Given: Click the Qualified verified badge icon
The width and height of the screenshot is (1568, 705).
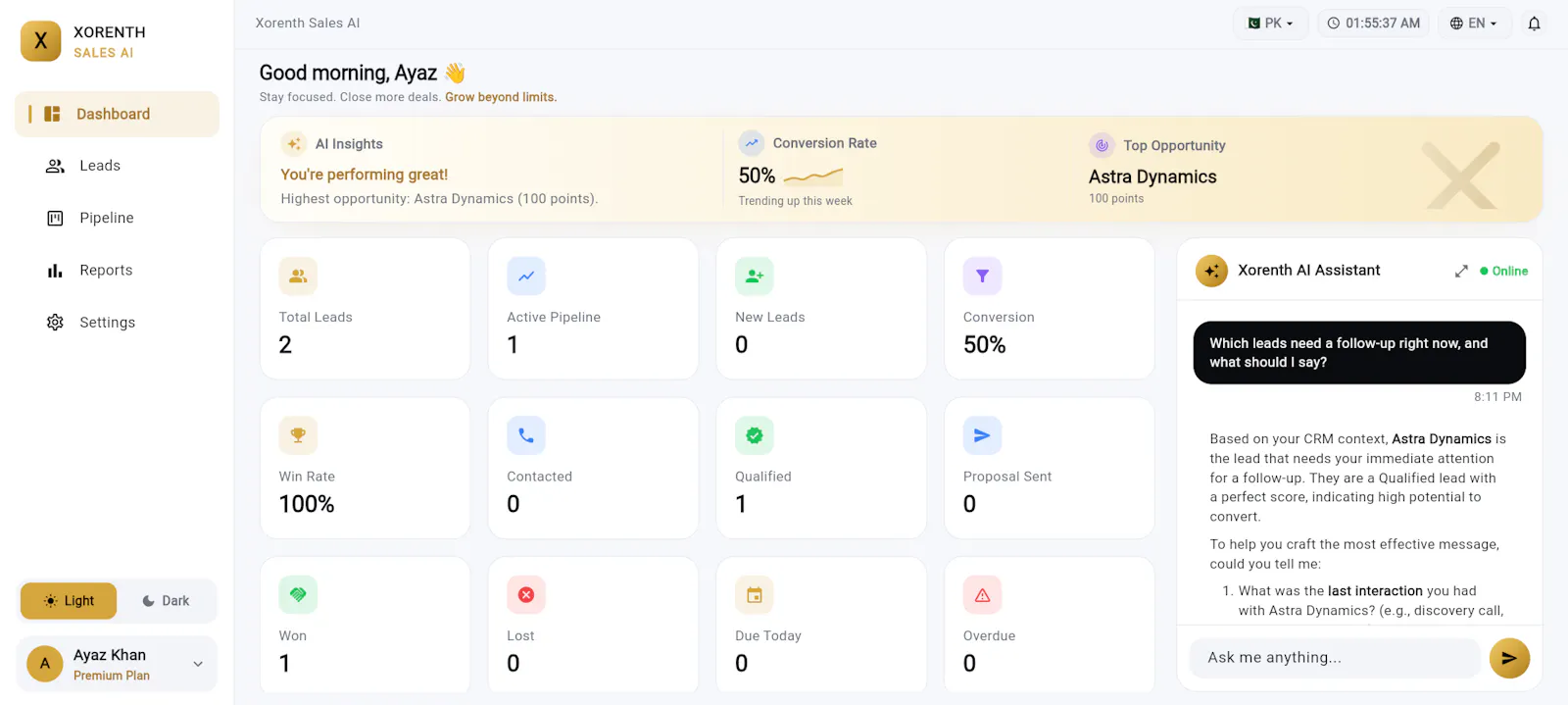Looking at the screenshot, I should pos(755,435).
